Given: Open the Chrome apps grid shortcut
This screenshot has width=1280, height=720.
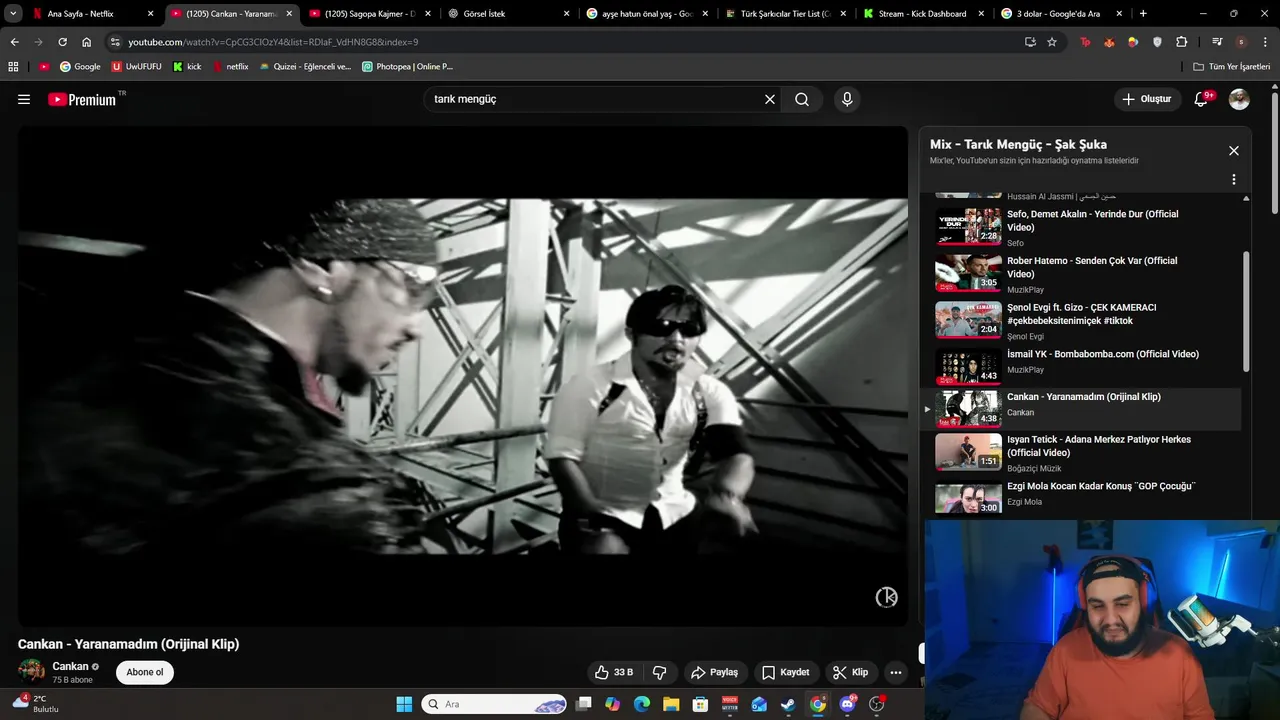Looking at the screenshot, I should [x=13, y=66].
